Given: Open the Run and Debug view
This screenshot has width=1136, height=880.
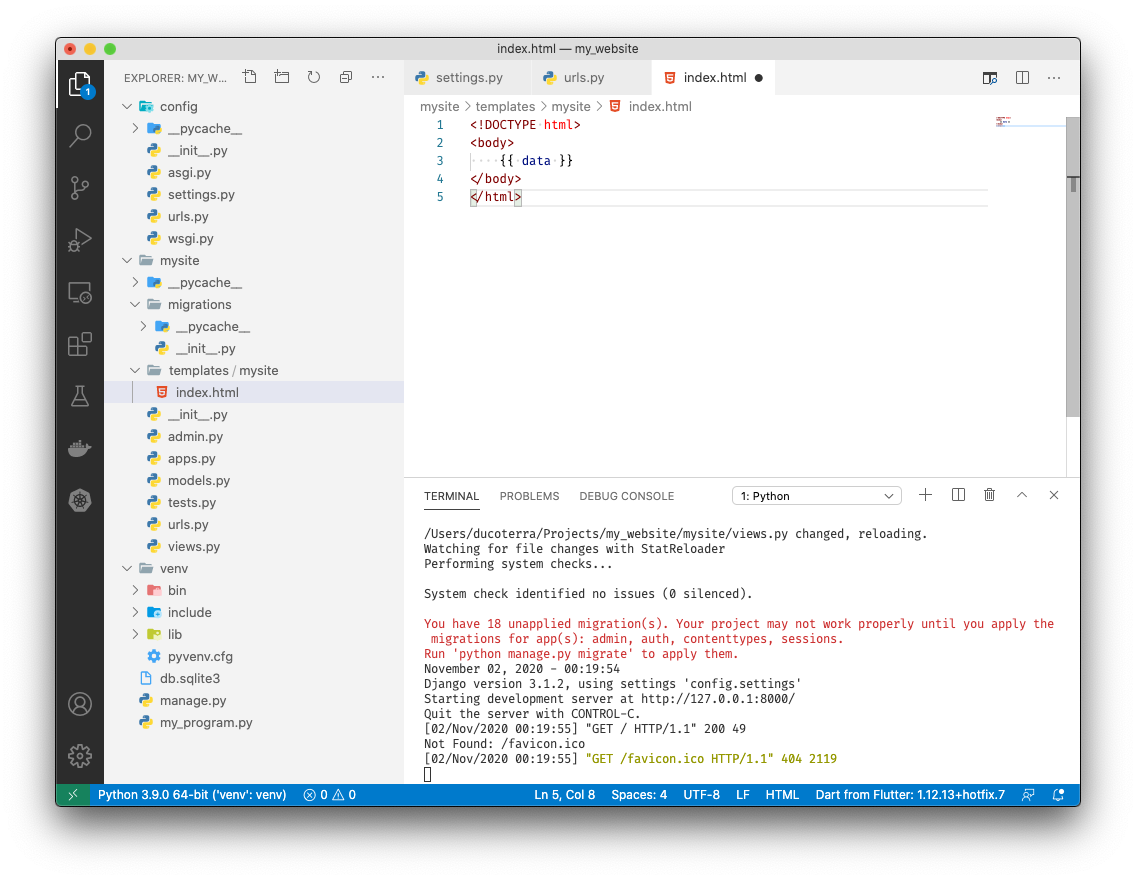Looking at the screenshot, I should [x=80, y=240].
